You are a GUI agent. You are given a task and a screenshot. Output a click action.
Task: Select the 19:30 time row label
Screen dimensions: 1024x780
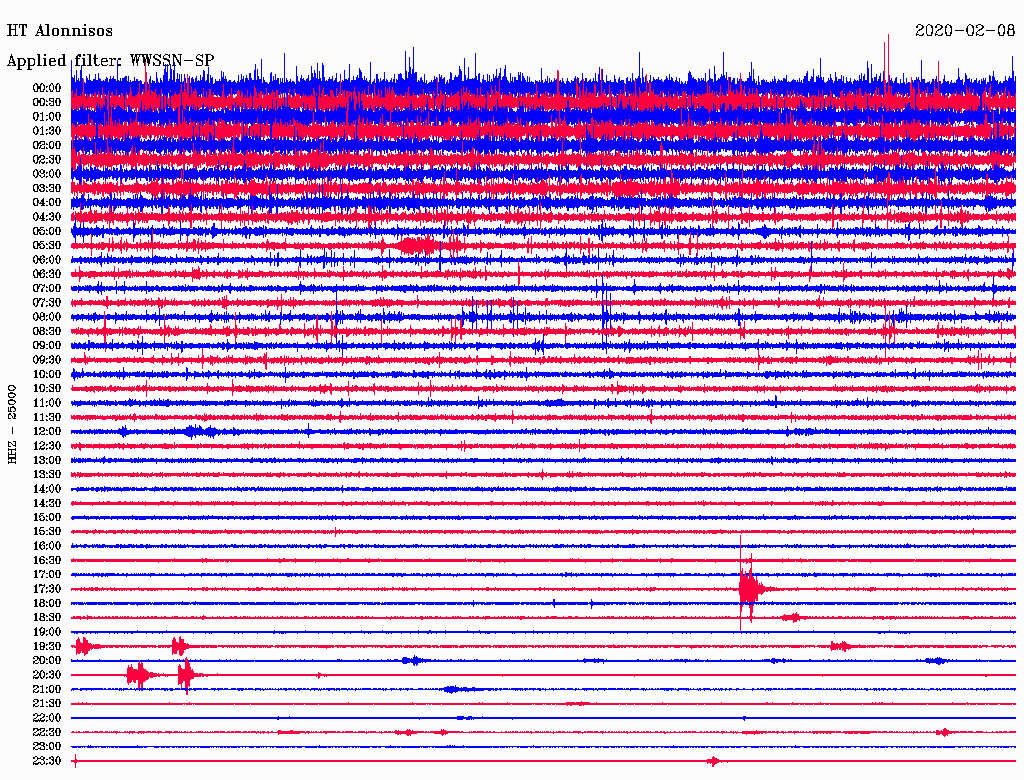coord(47,647)
